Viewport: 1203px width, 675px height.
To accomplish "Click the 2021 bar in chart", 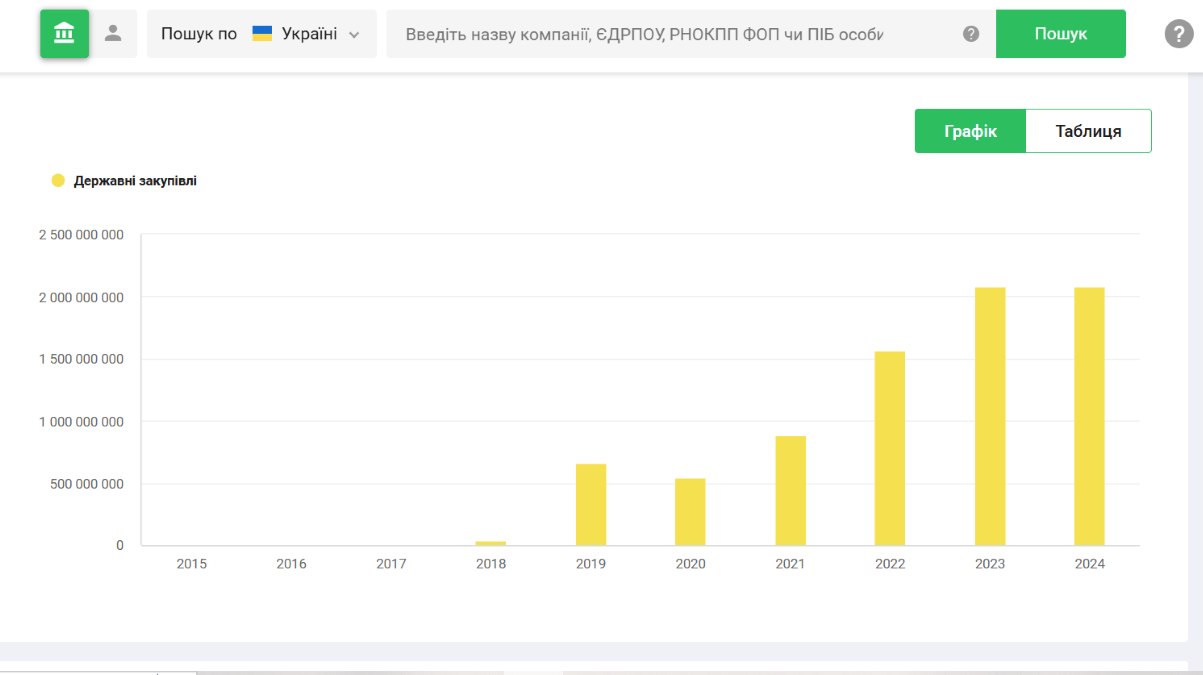I will (790, 490).
